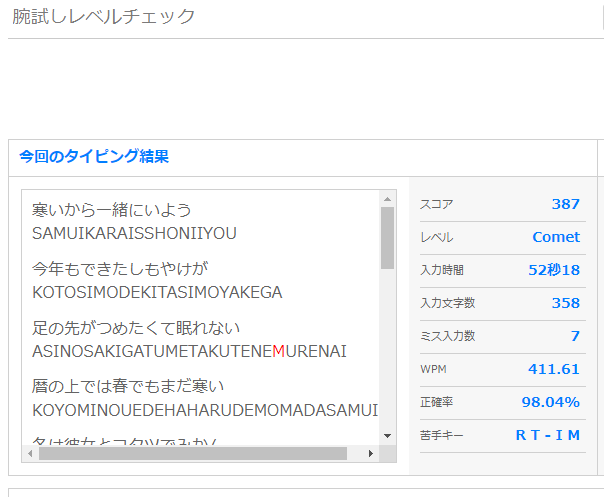
Task: Click the ミス入力数 value 7
Action: pyautogui.click(x=575, y=336)
